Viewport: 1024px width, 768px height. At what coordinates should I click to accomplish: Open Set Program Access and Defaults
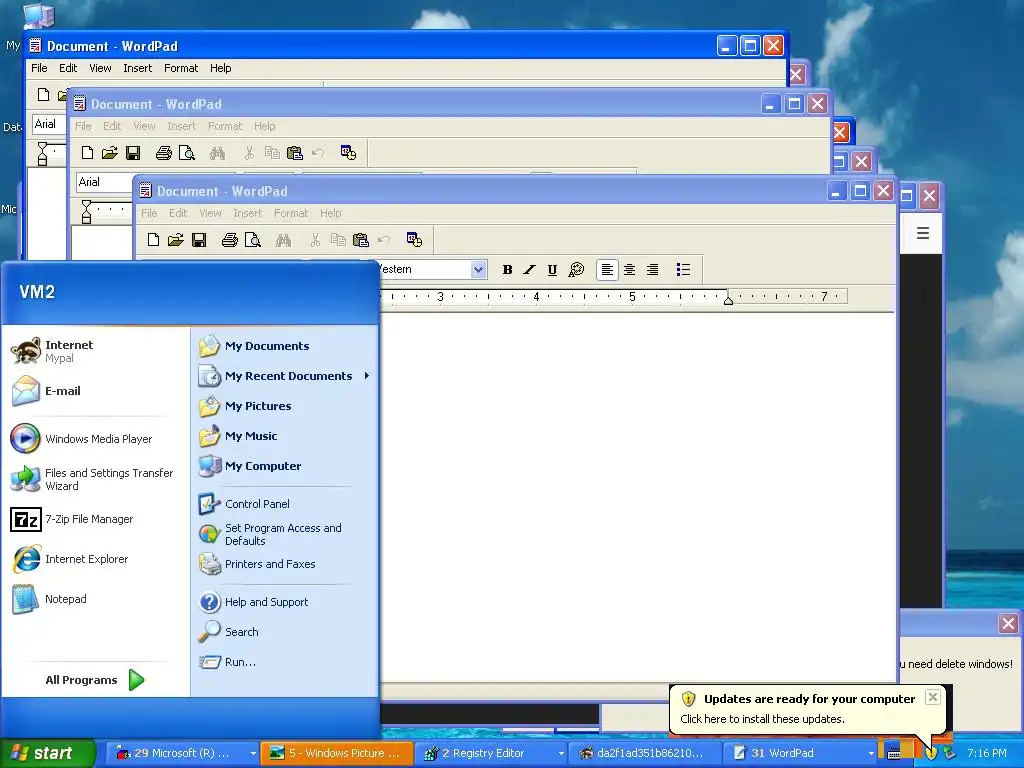[x=285, y=534]
